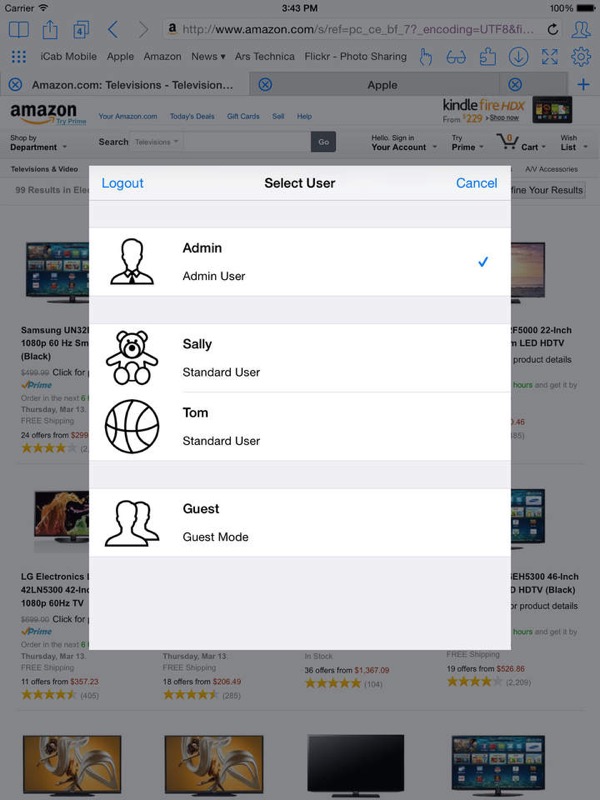600x800 pixels.
Task: Toggle fullscreen with the arrows icon
Action: 549,57
